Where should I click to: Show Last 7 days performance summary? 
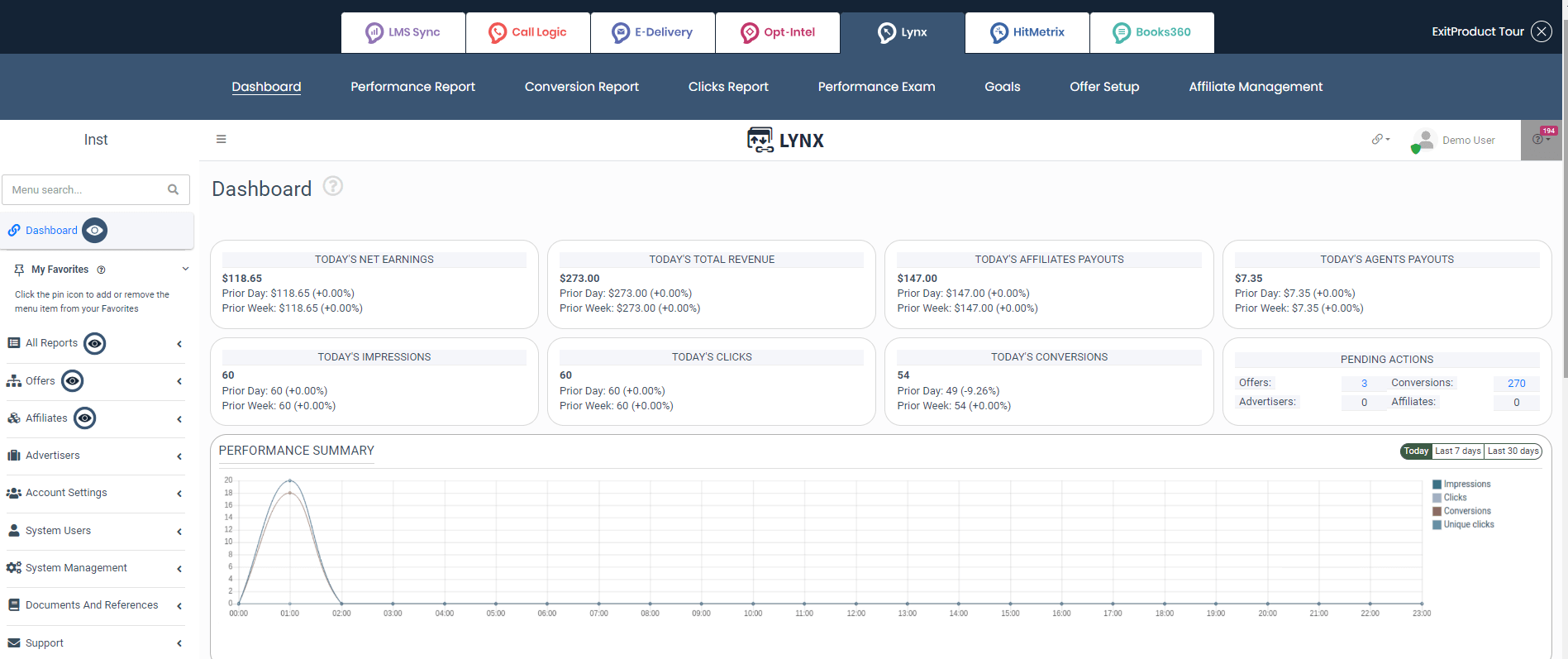pyautogui.click(x=1457, y=451)
